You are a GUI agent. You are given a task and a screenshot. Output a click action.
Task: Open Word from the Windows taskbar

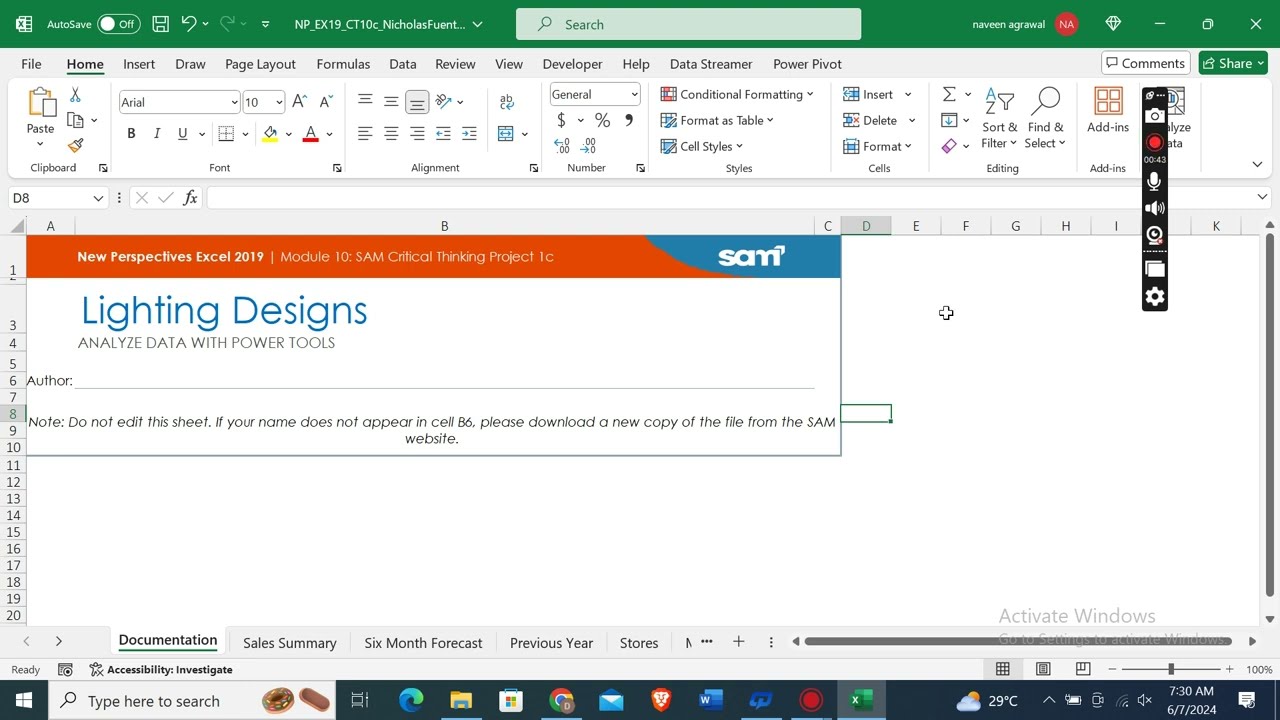point(710,700)
